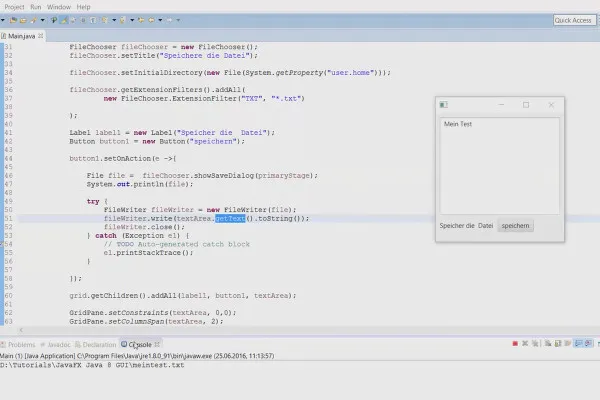The height and width of the screenshot is (400, 600).
Task: Click the TODO Auto-generated catch block comment
Action: click(177, 244)
